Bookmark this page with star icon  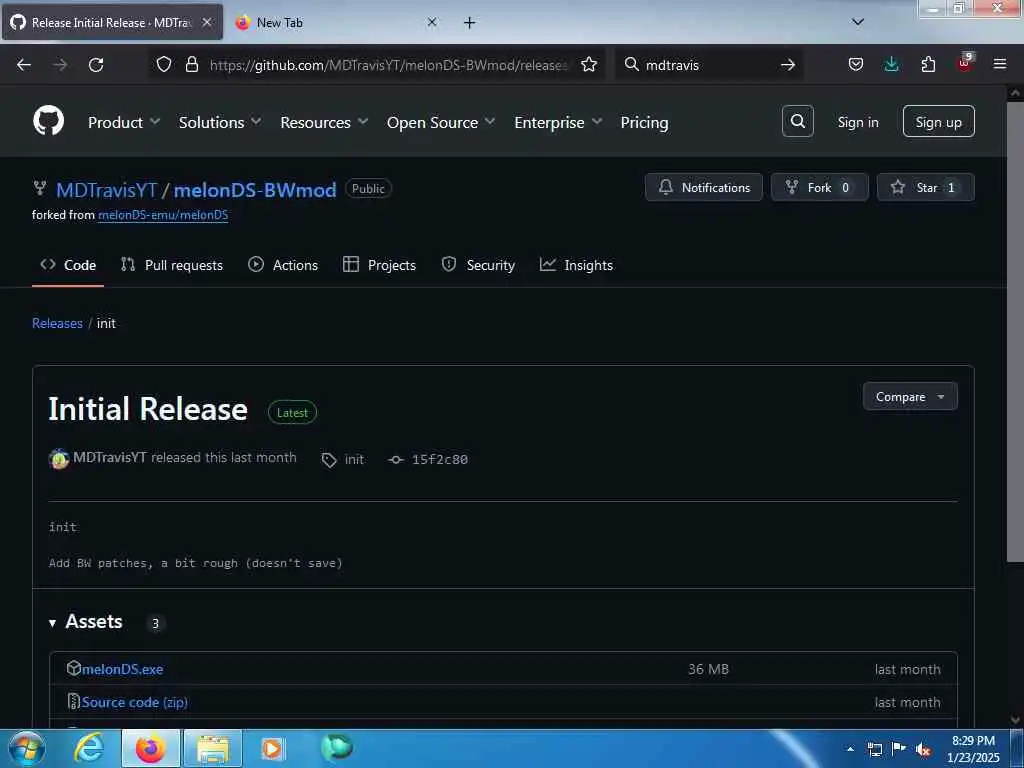(588, 65)
